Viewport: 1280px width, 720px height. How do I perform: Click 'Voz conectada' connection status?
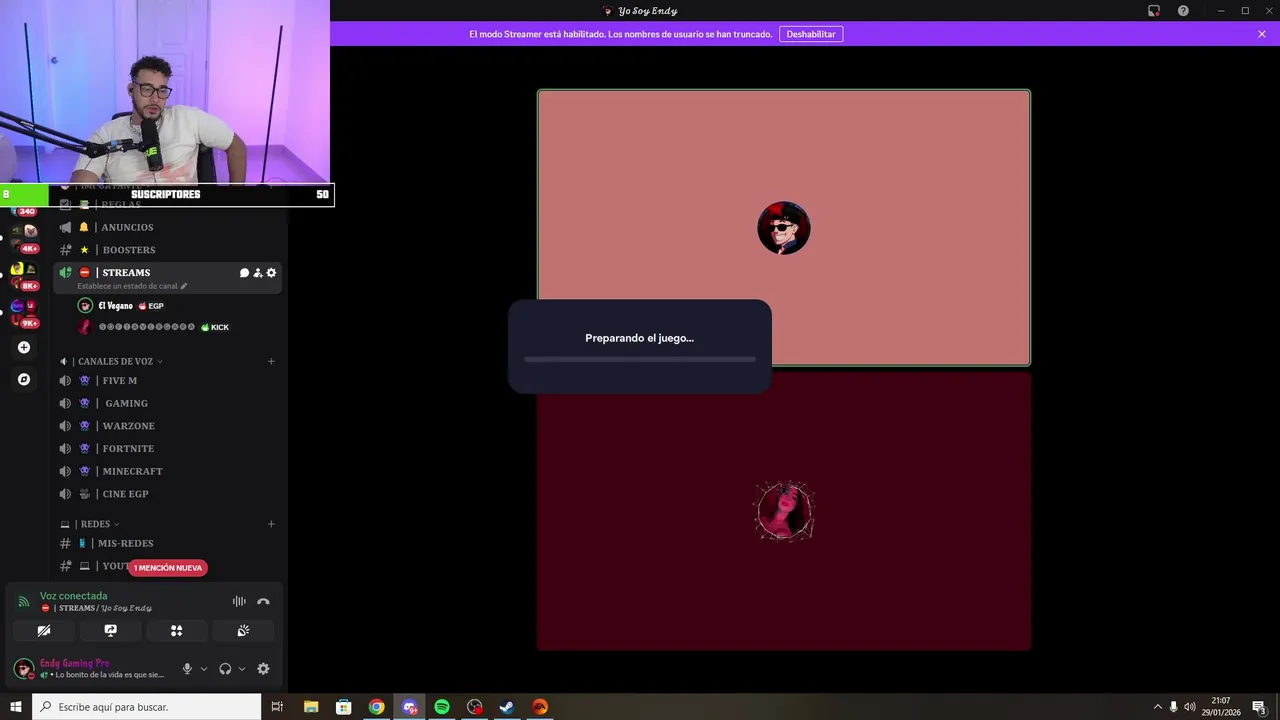coord(73,596)
